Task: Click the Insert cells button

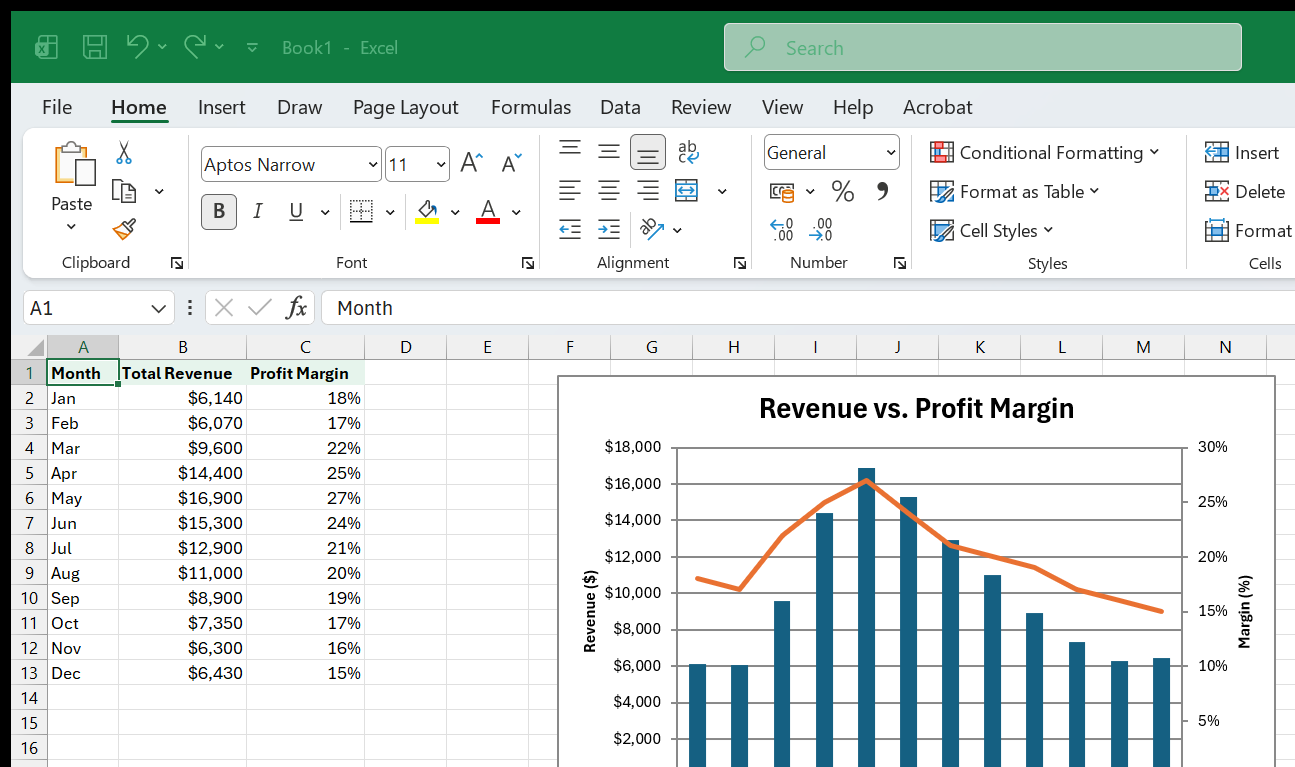Action: 1242,152
